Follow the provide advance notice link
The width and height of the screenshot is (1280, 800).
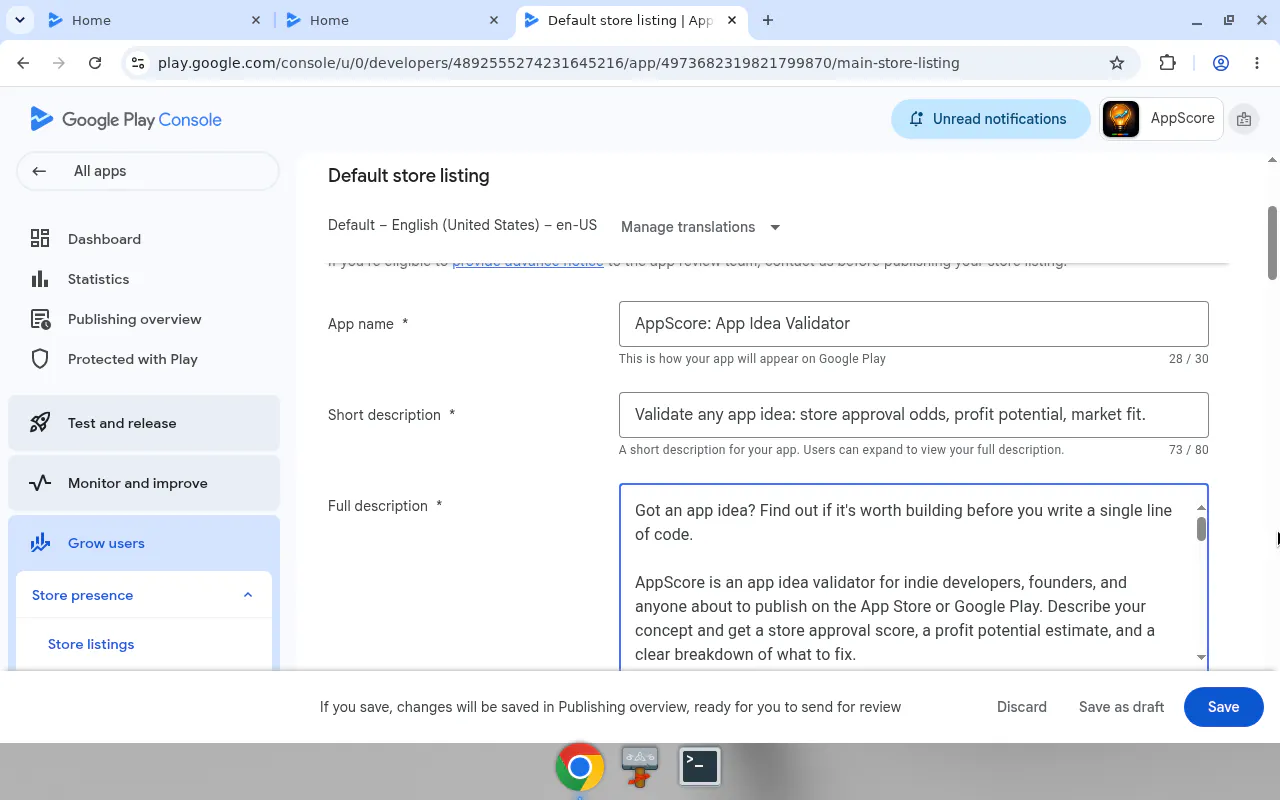coord(528,263)
